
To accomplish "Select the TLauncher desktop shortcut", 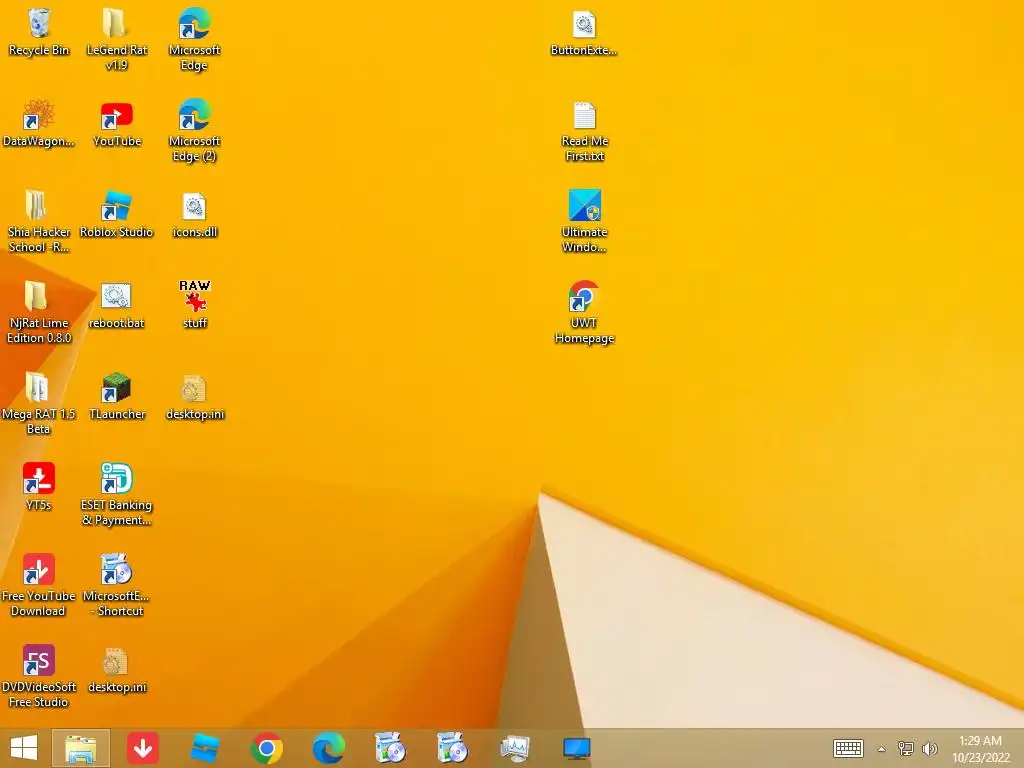I will coord(116,396).
